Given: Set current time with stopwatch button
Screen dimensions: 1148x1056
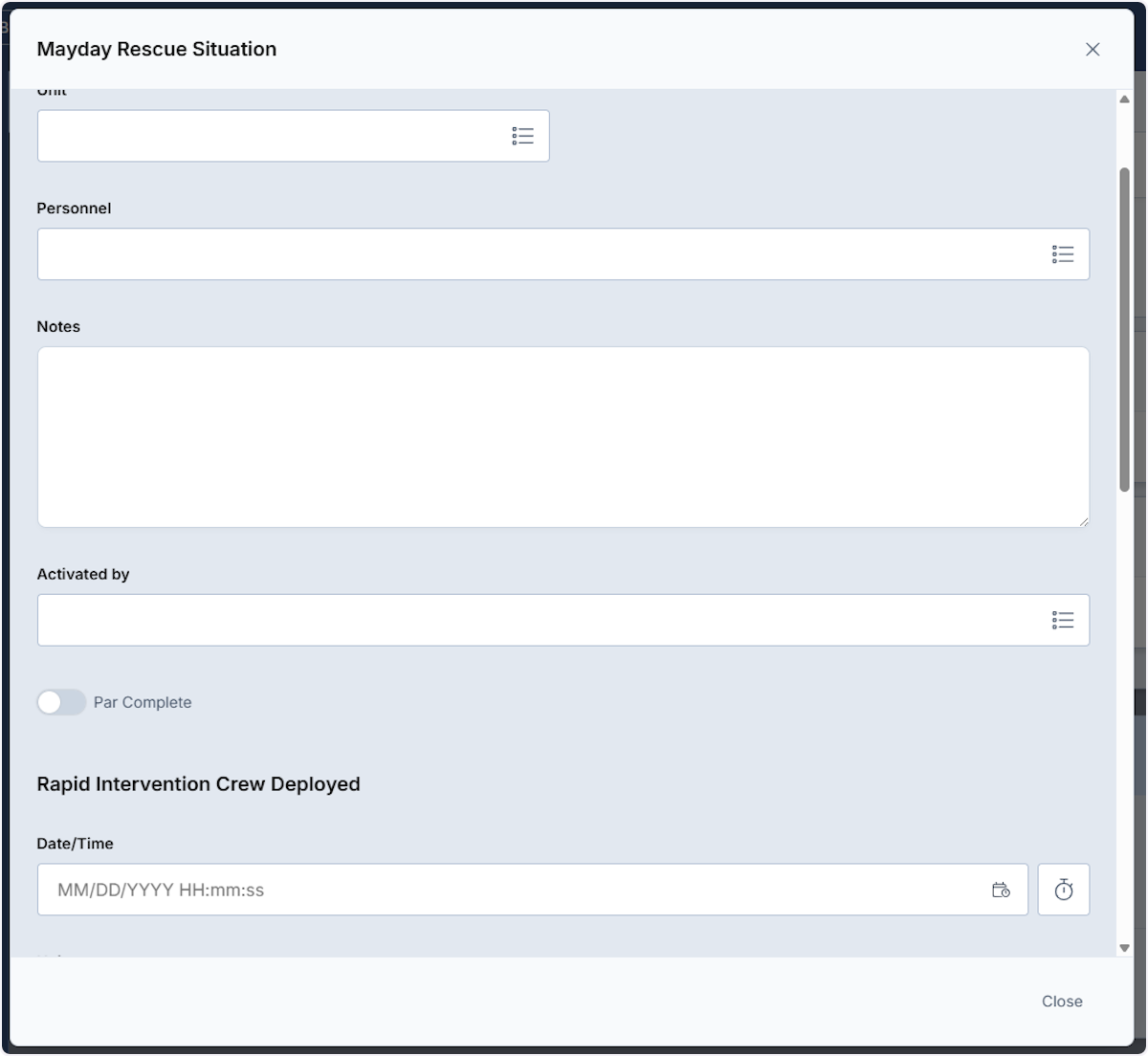Looking at the screenshot, I should tap(1064, 890).
